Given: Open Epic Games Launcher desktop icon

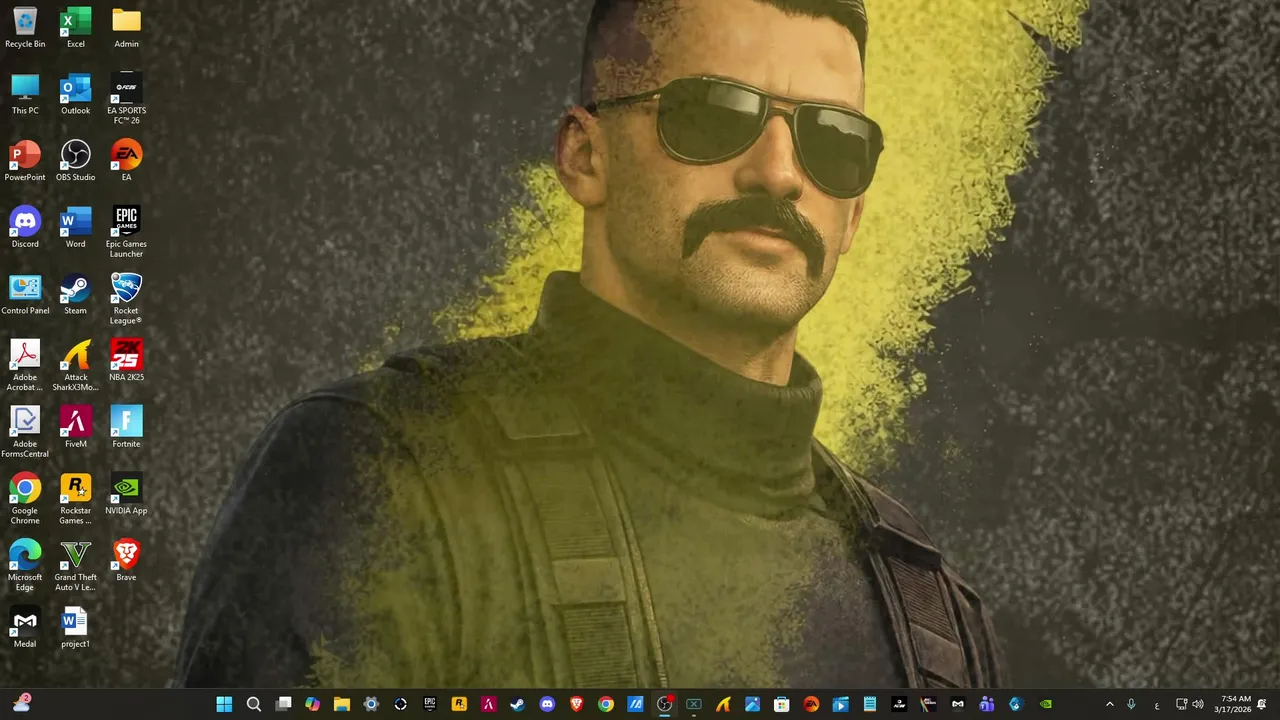Looking at the screenshot, I should click(126, 232).
